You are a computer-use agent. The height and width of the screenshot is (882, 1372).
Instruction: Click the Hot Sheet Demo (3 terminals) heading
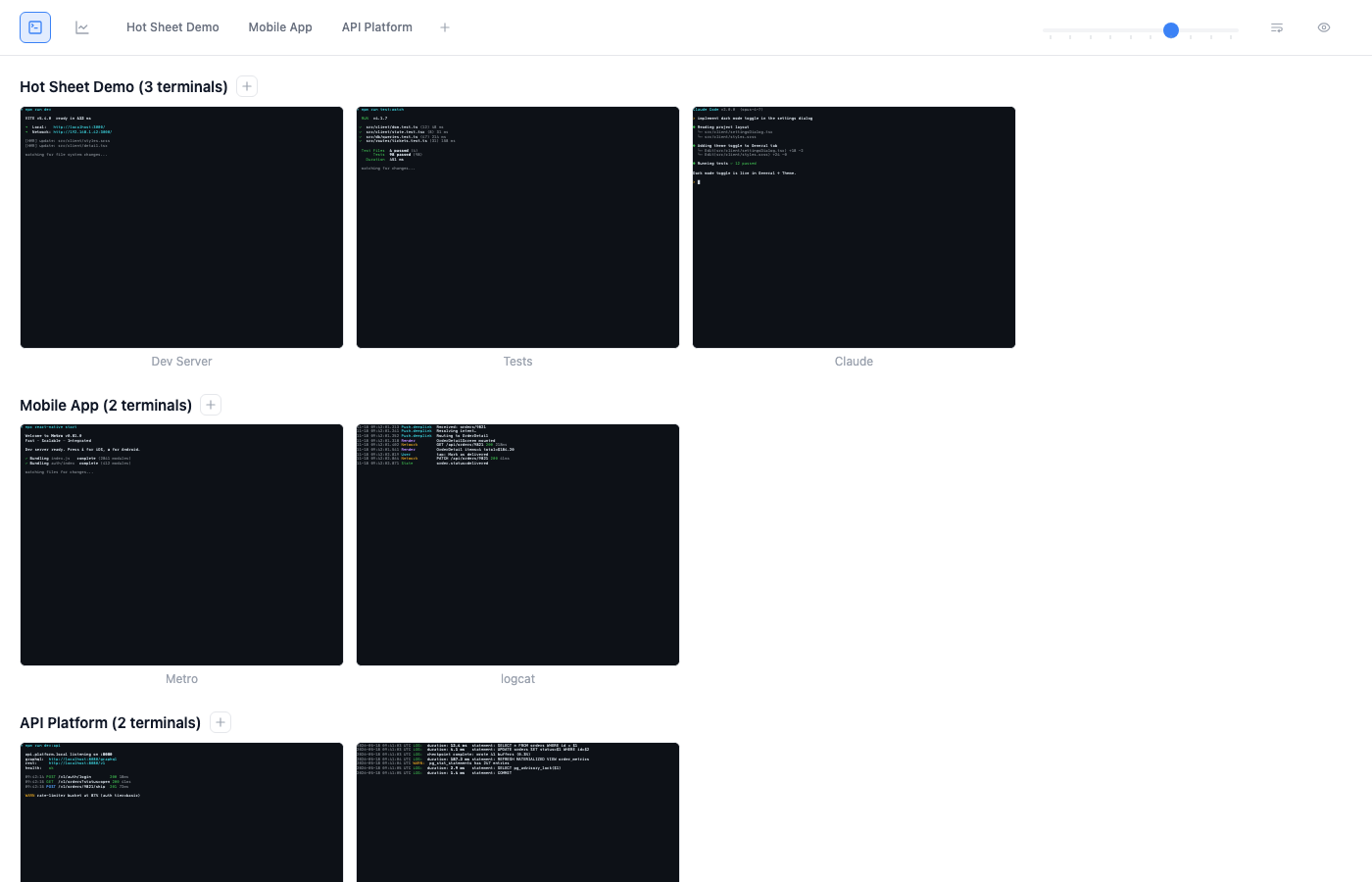(x=123, y=87)
